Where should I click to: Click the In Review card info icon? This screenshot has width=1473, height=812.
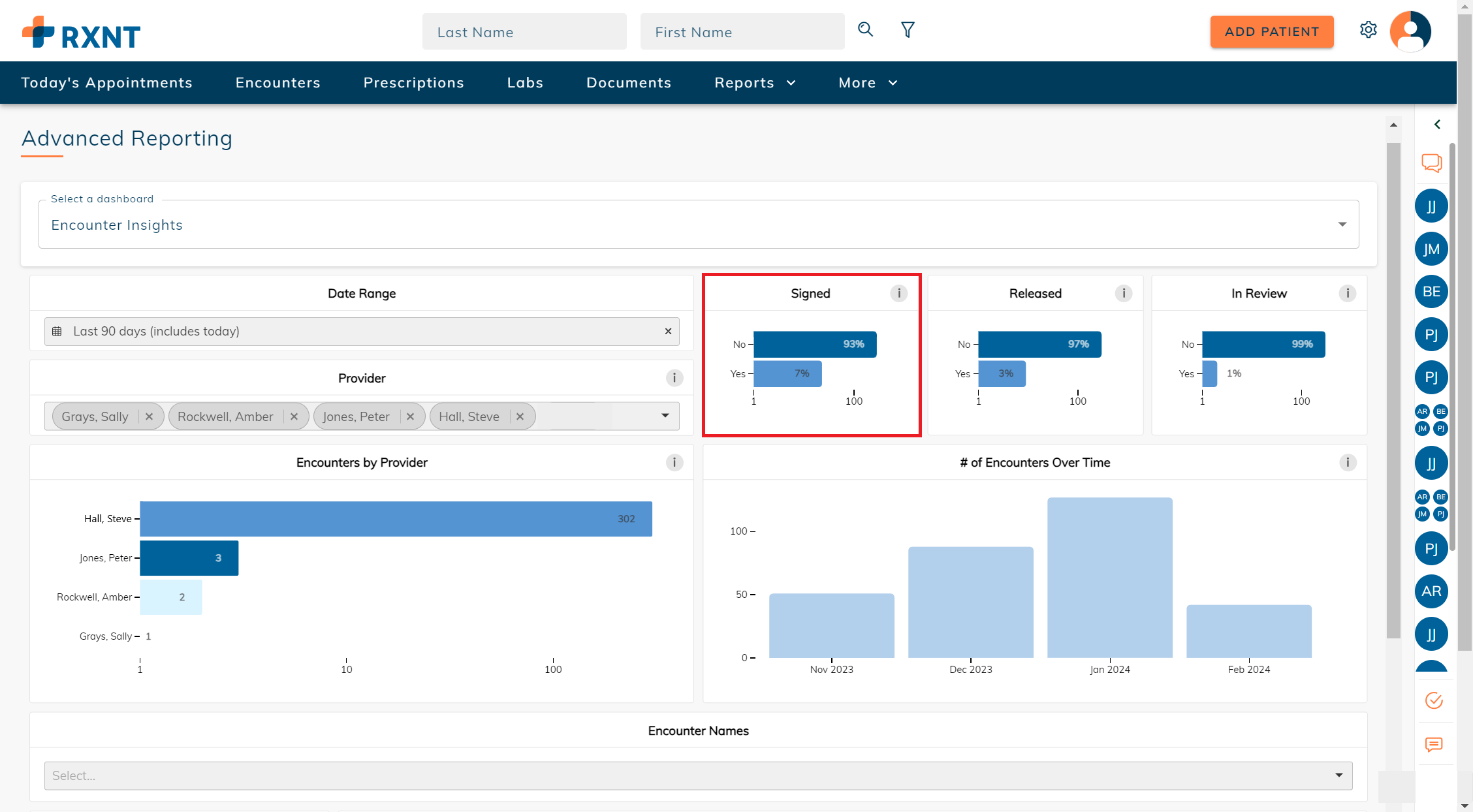tap(1347, 293)
